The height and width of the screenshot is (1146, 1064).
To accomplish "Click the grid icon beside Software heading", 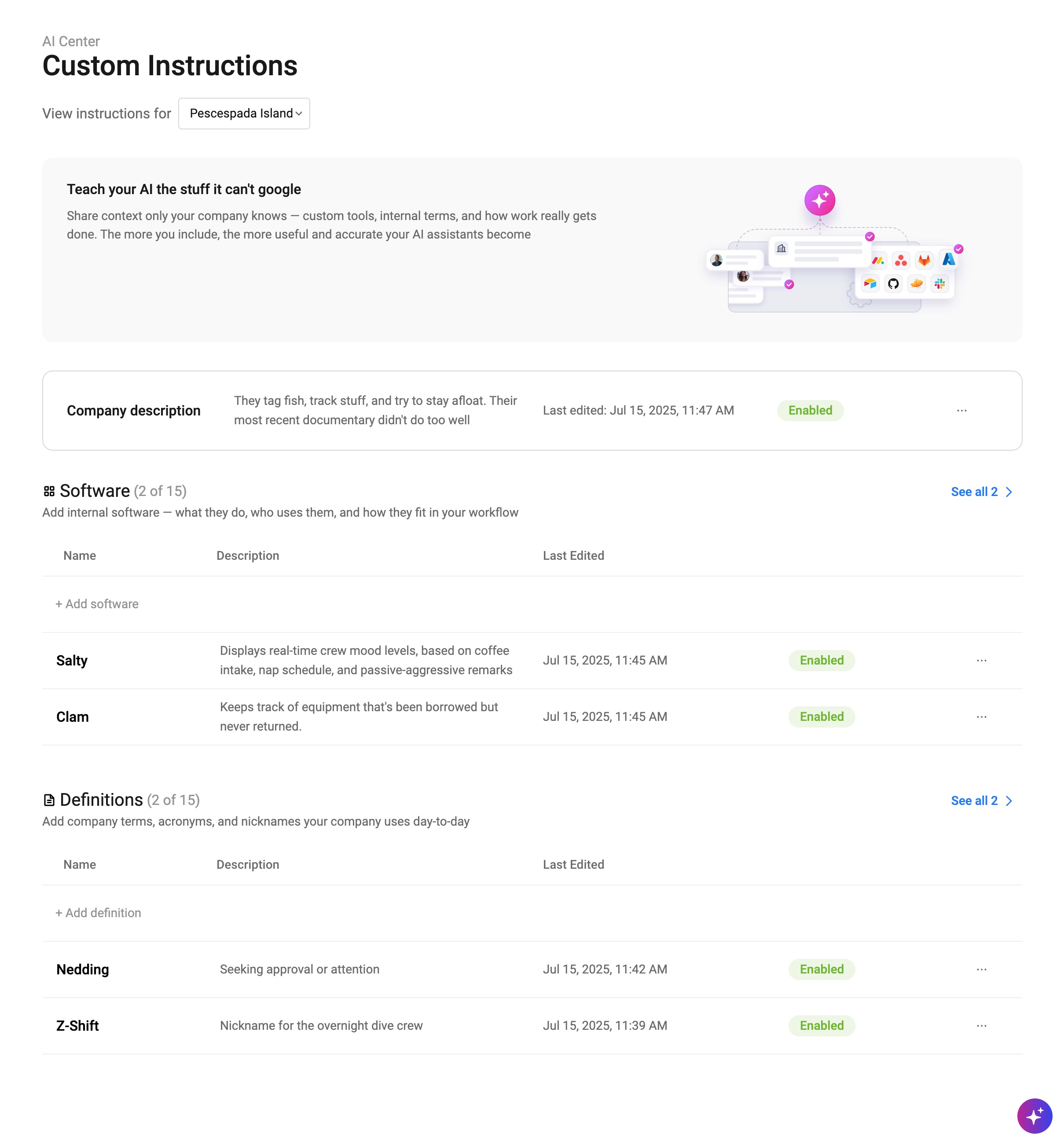I will pyautogui.click(x=50, y=491).
